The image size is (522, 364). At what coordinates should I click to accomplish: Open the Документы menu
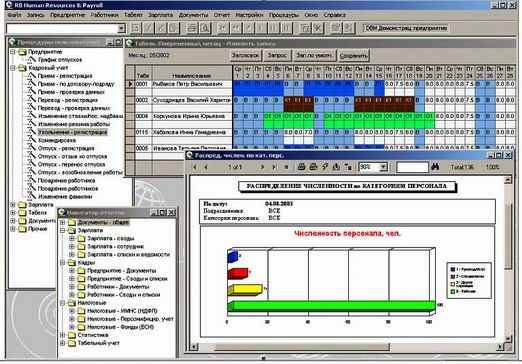[x=193, y=15]
